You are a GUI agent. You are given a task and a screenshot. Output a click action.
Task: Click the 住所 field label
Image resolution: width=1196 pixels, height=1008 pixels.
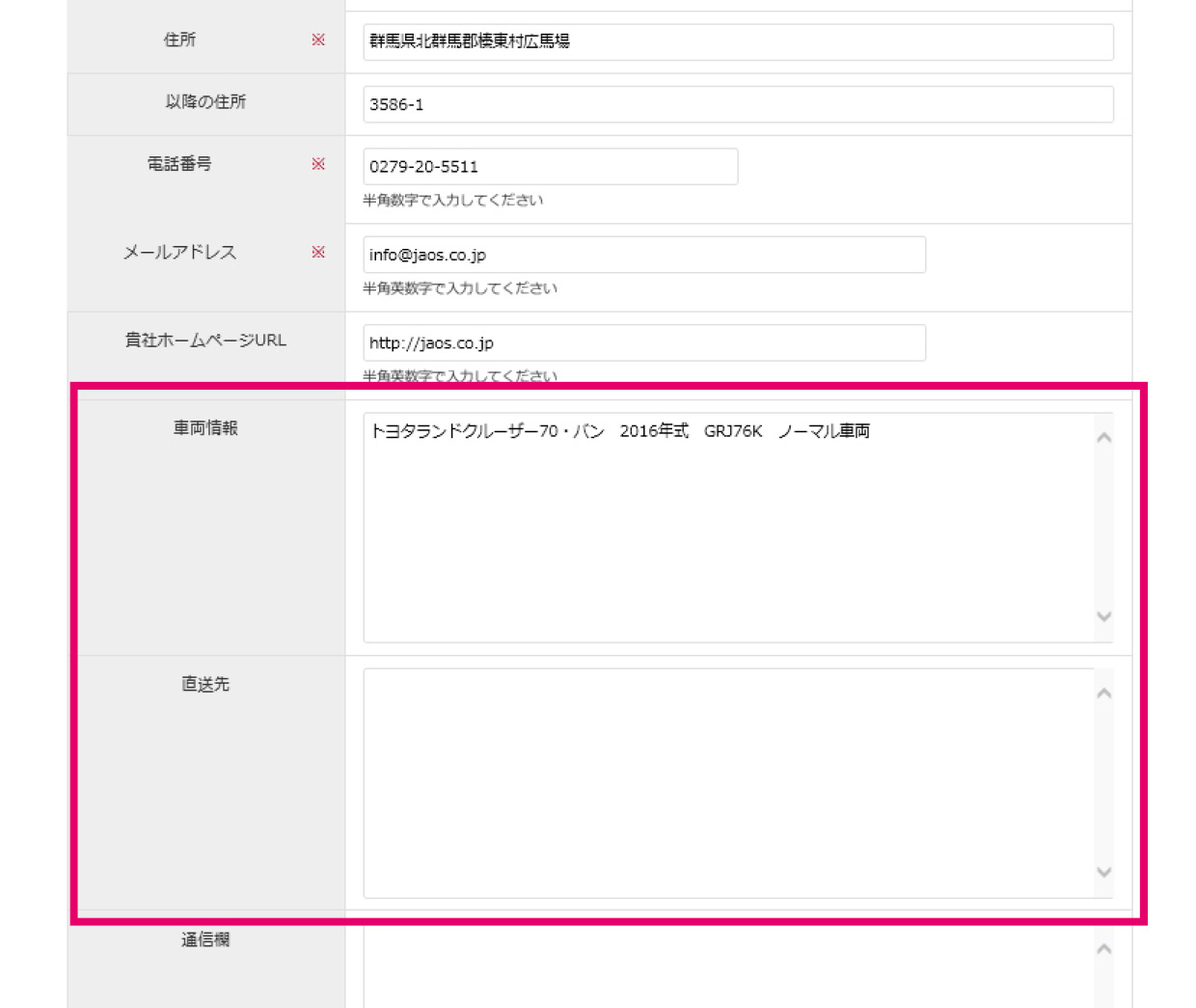[x=179, y=40]
